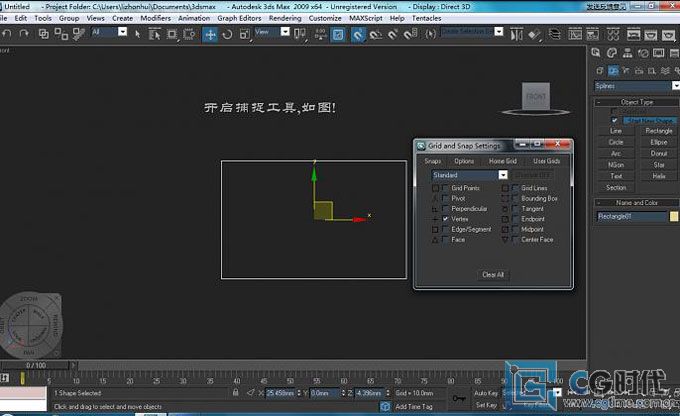680x416 pixels.
Task: Enable the Edge/Segment snap checkbox
Action: coord(445,229)
